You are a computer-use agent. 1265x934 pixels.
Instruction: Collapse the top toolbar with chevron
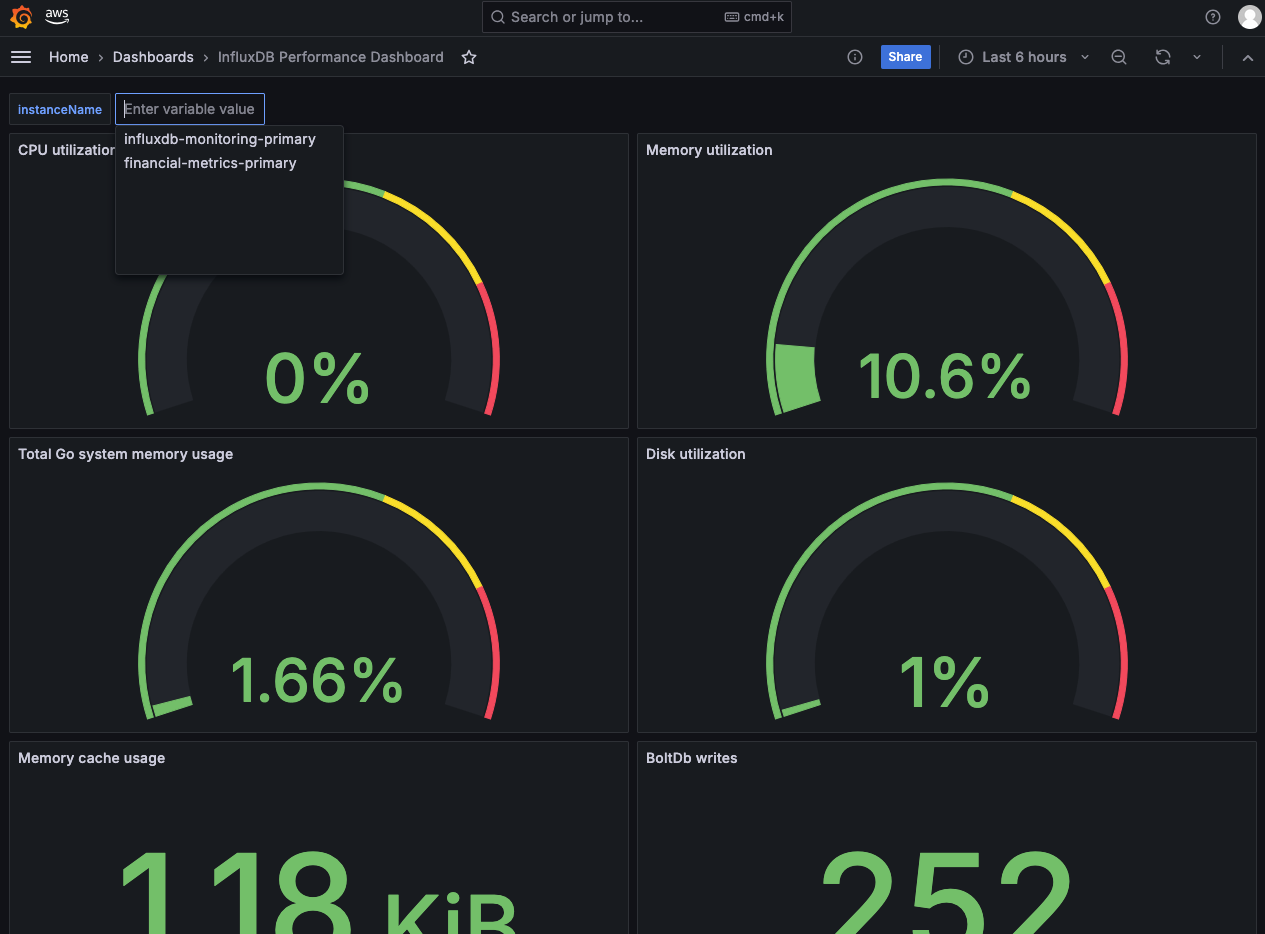tap(1248, 58)
